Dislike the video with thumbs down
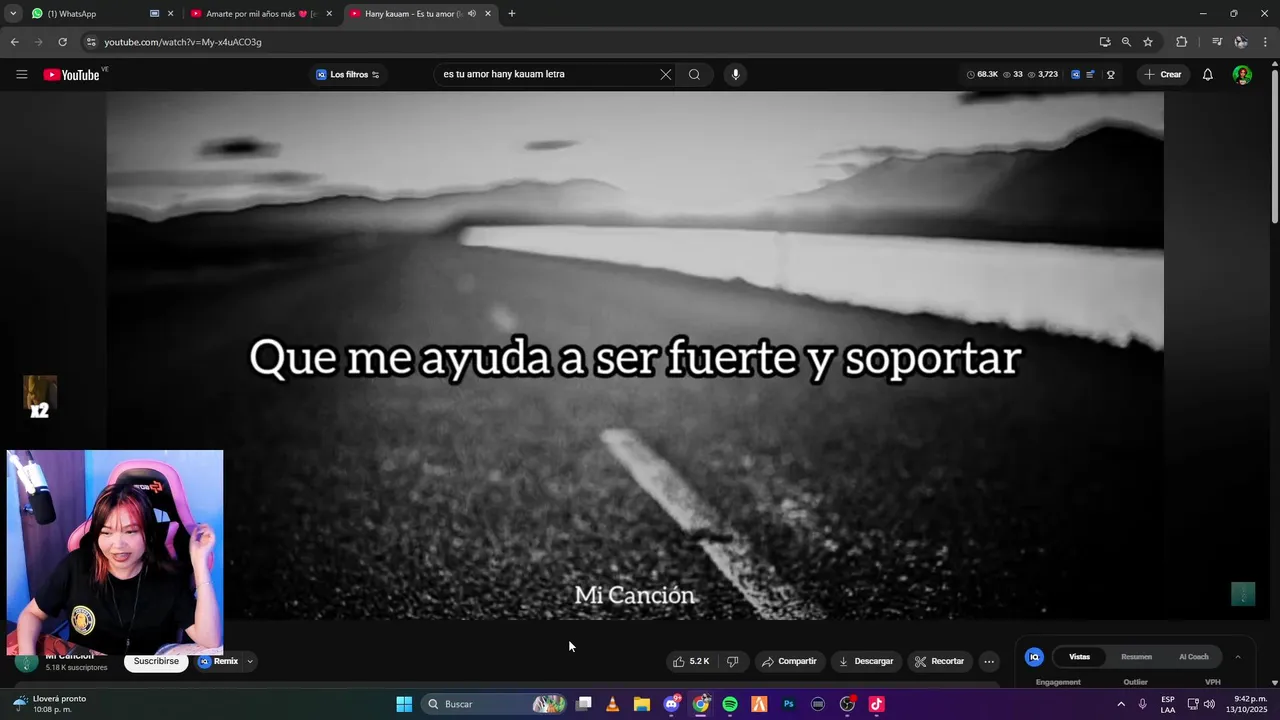 click(x=733, y=662)
